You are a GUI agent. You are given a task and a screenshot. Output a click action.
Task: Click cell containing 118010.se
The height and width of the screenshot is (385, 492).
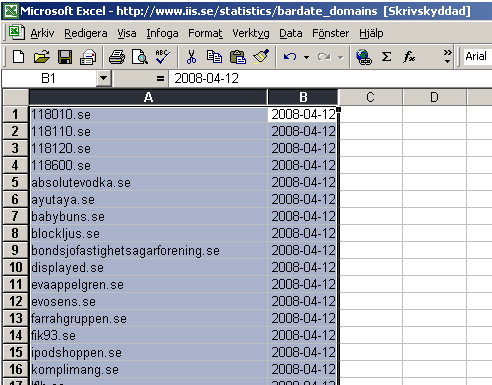[x=148, y=114]
